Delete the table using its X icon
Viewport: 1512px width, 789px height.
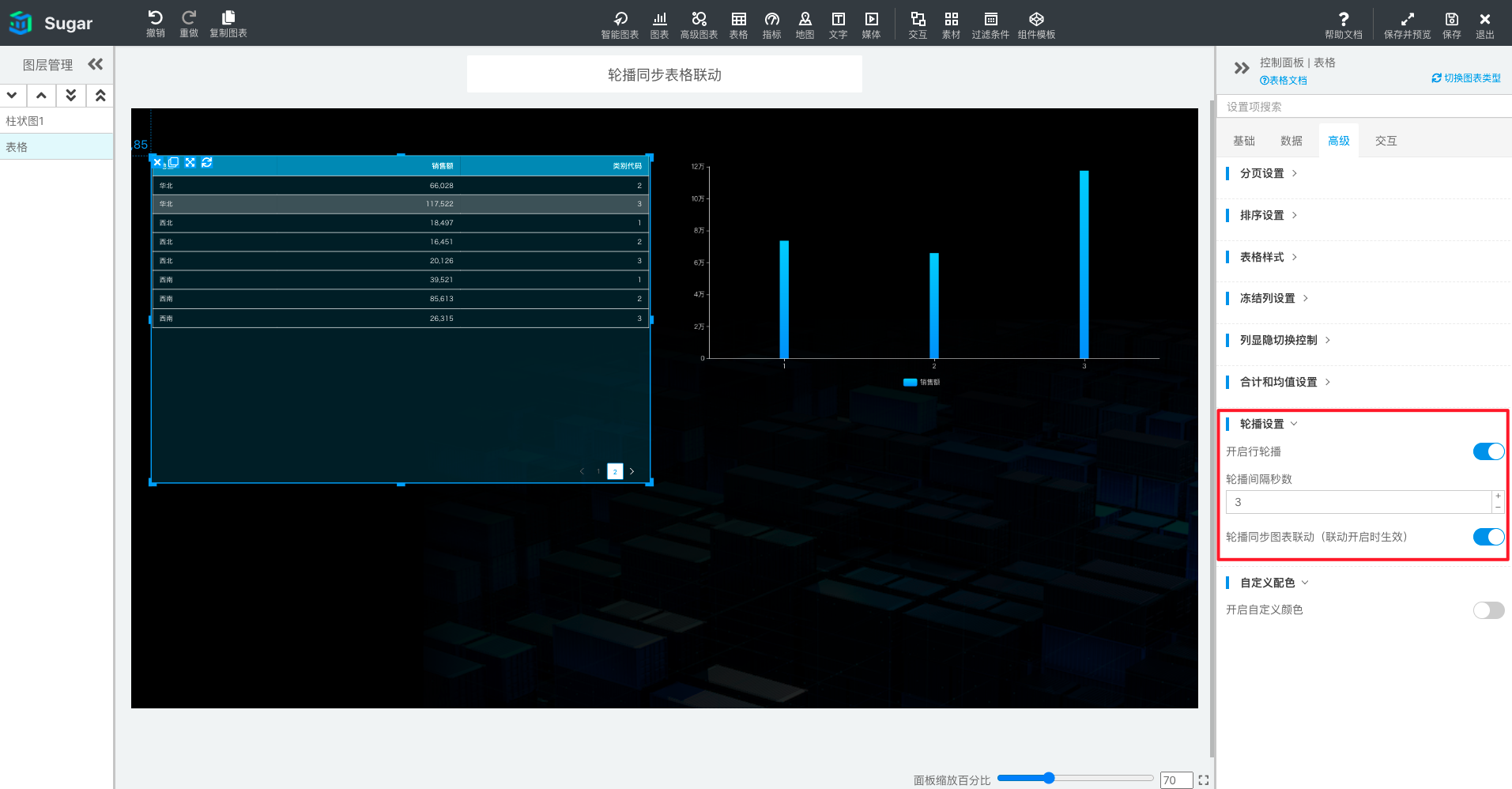[x=157, y=162]
